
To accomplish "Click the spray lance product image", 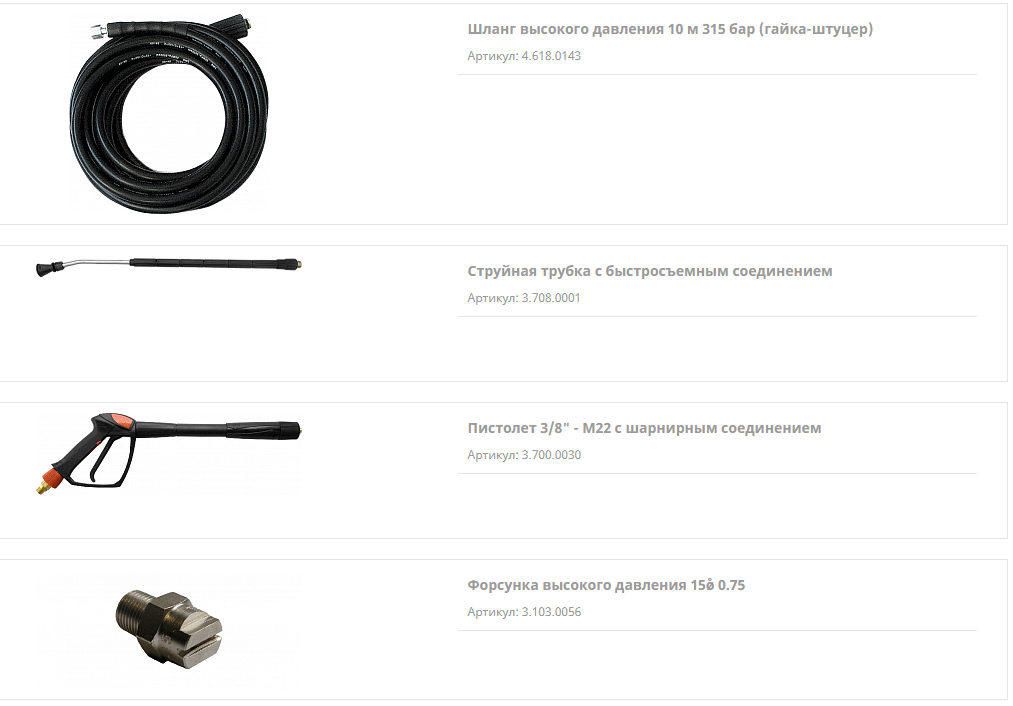I will pos(169,266).
